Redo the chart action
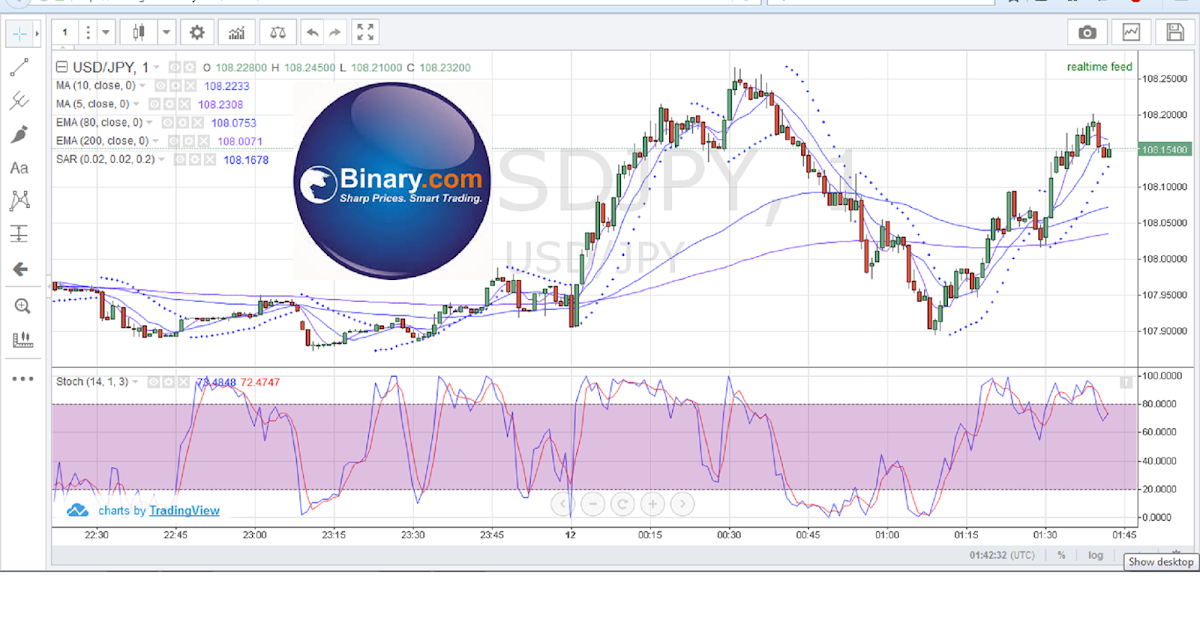The width and height of the screenshot is (1200, 630). coord(335,33)
